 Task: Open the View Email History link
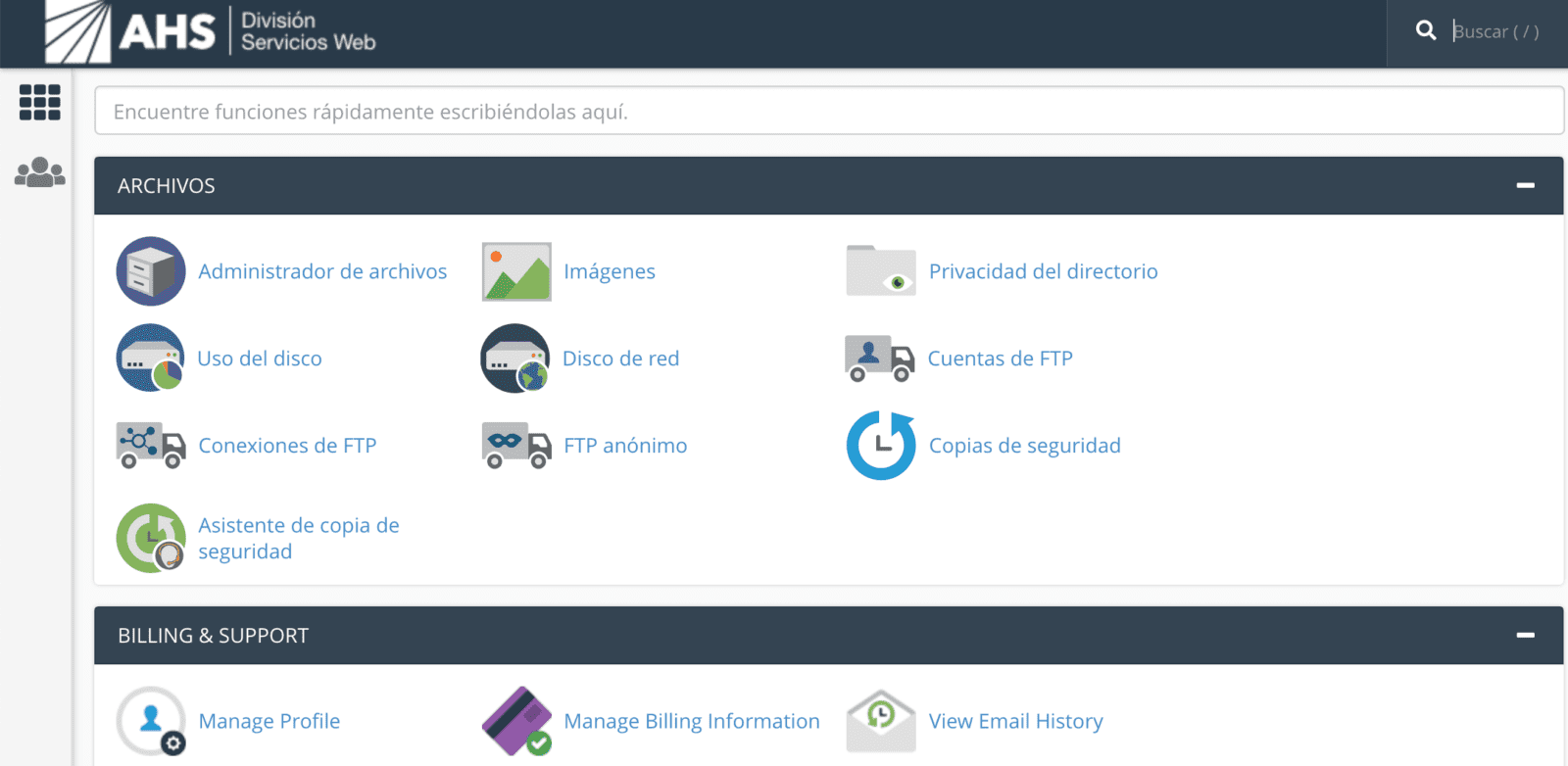pos(1016,721)
